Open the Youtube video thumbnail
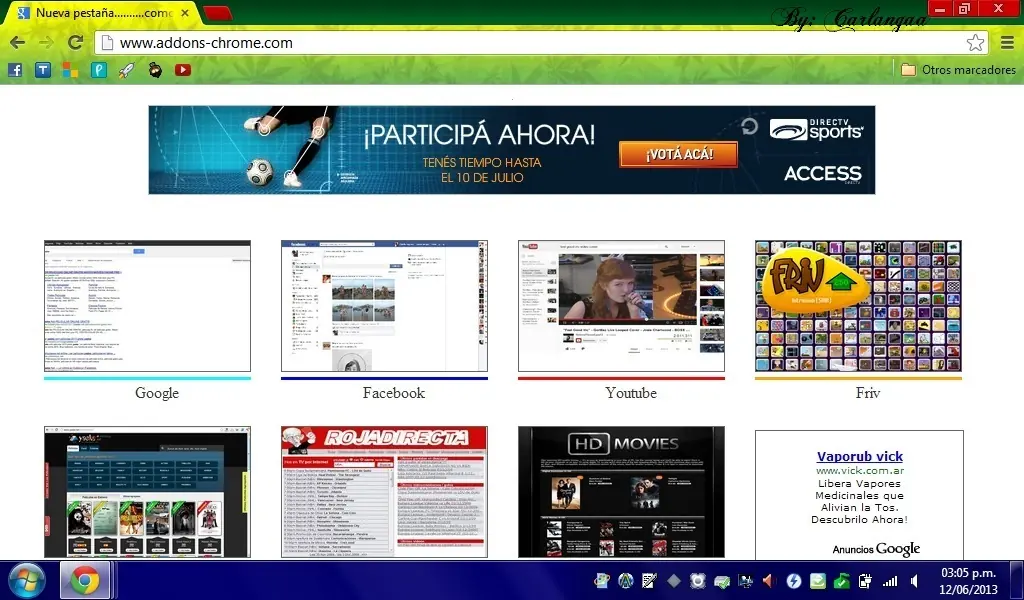 [x=622, y=306]
